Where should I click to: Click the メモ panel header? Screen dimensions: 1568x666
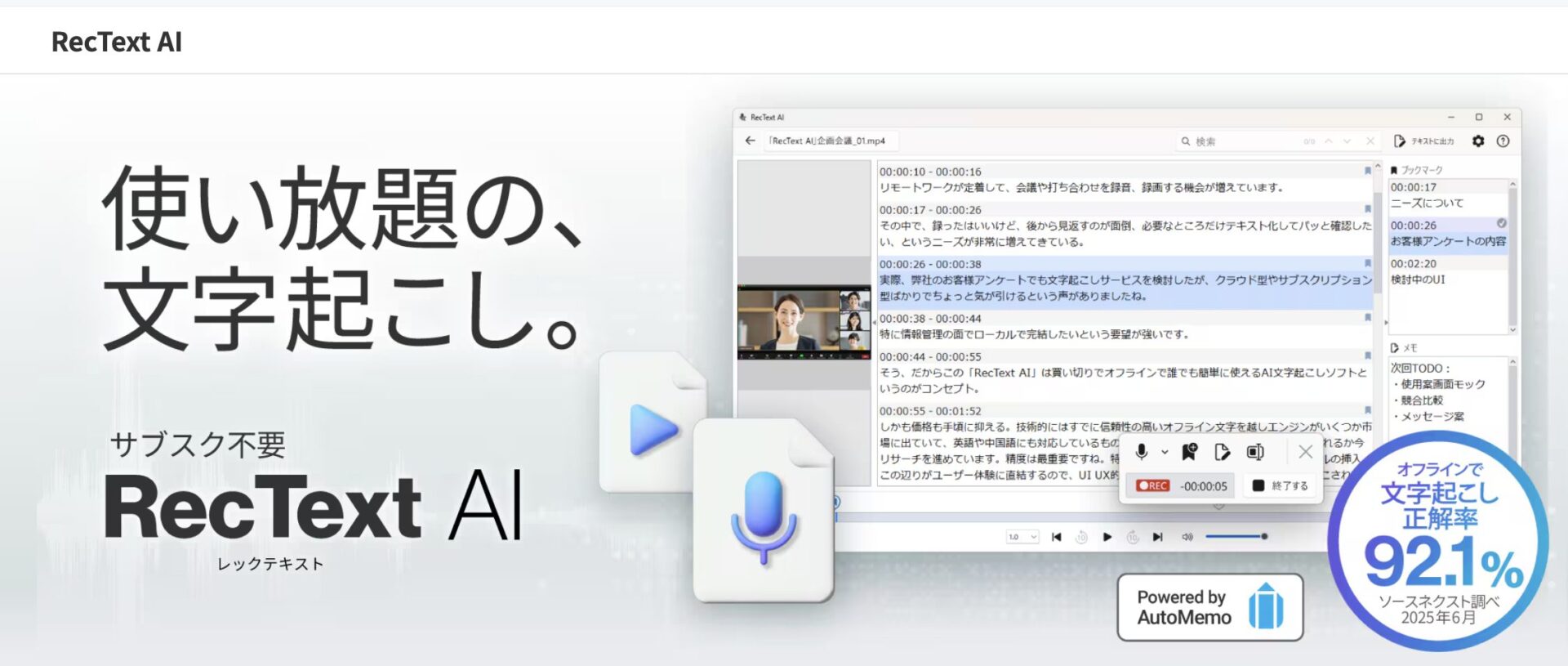coord(1404,347)
